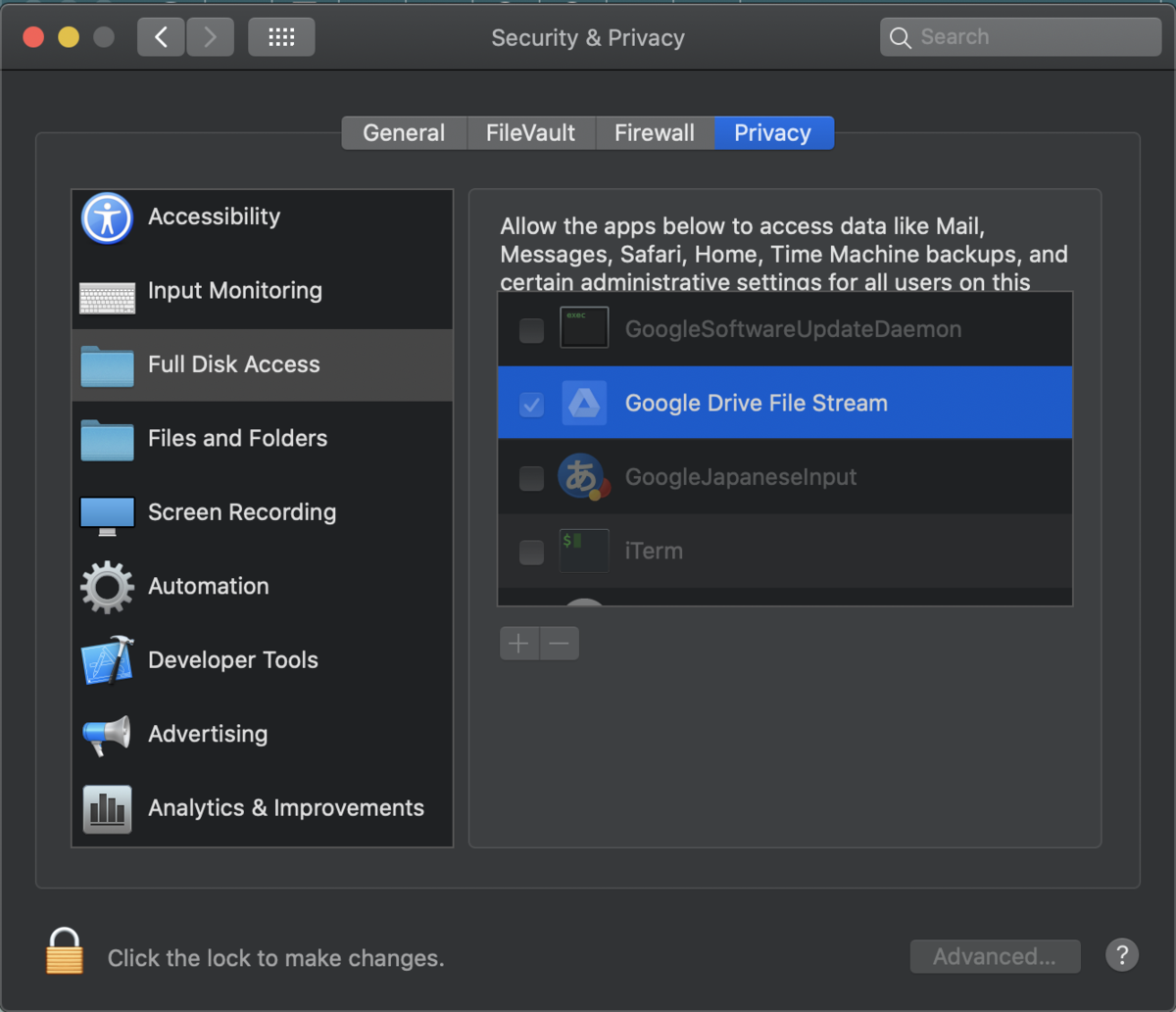Image resolution: width=1176 pixels, height=1012 pixels.
Task: Select Screen Recording text
Action: coord(242,512)
